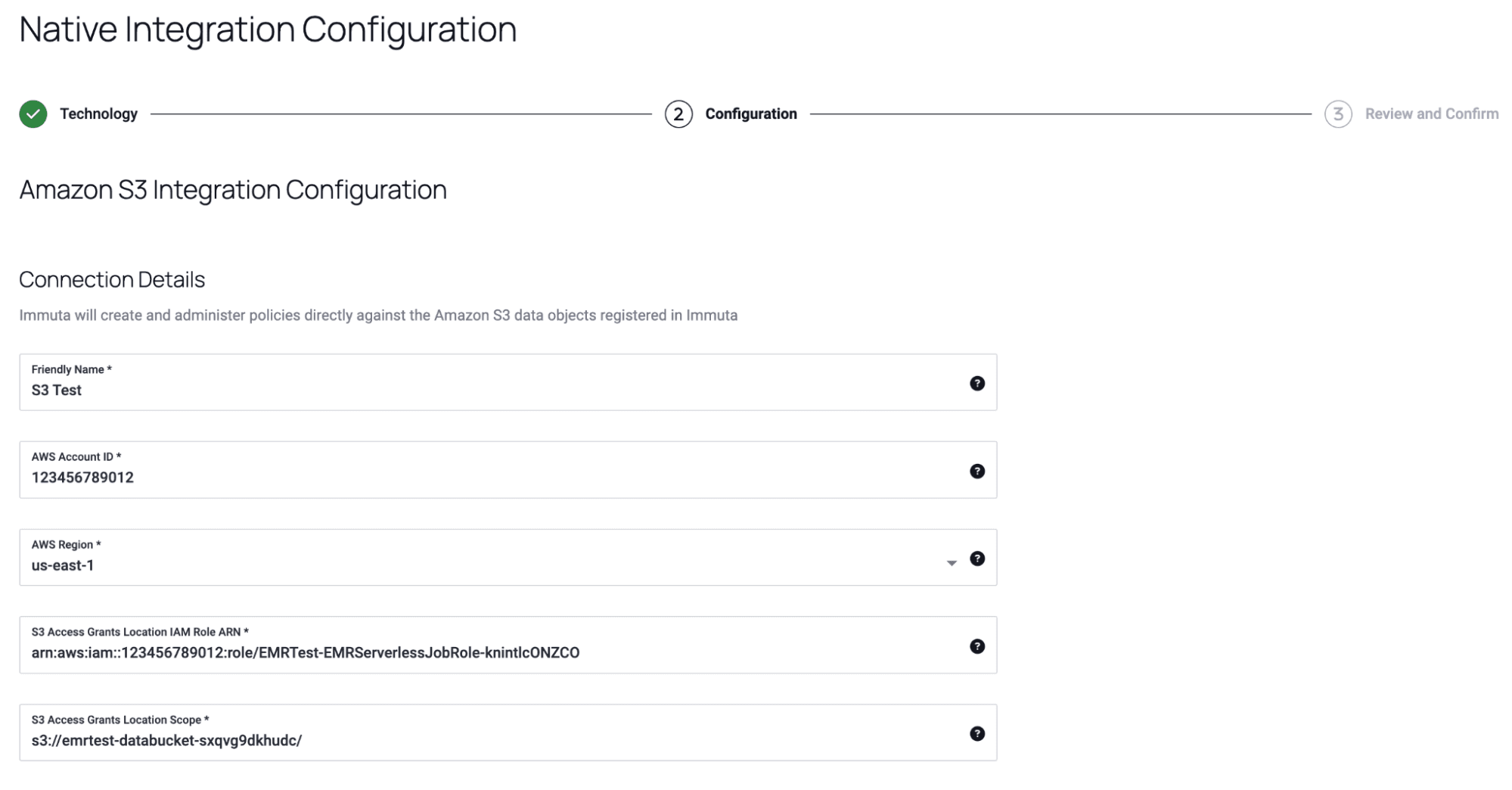Click the help icon for AWS Region

[977, 558]
